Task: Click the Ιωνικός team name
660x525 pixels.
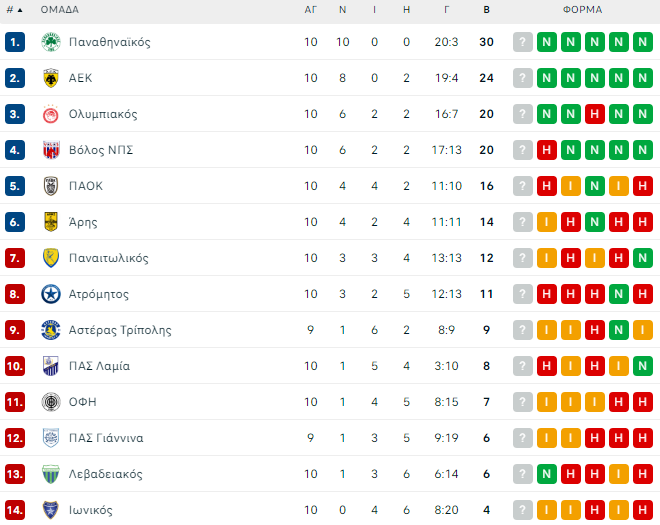Action: coord(91,510)
